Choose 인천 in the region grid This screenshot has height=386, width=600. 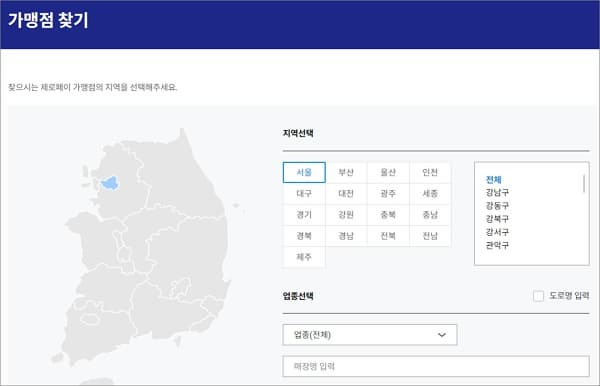pos(430,172)
